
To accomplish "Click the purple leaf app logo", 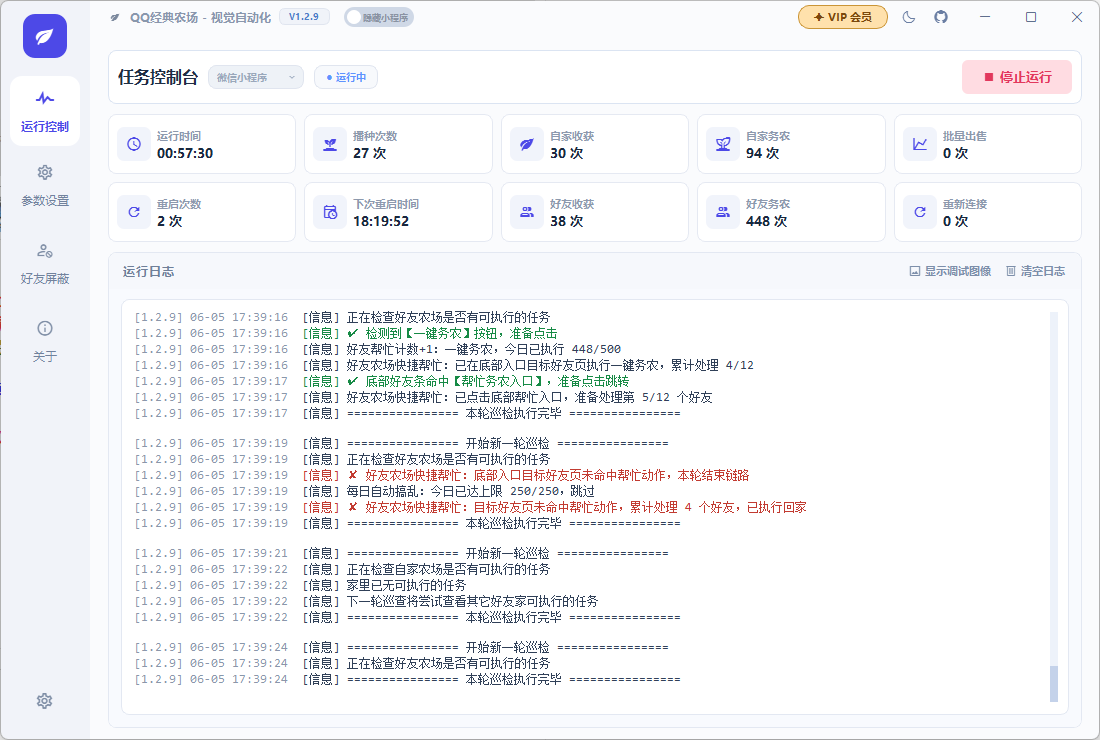I will (x=45, y=36).
